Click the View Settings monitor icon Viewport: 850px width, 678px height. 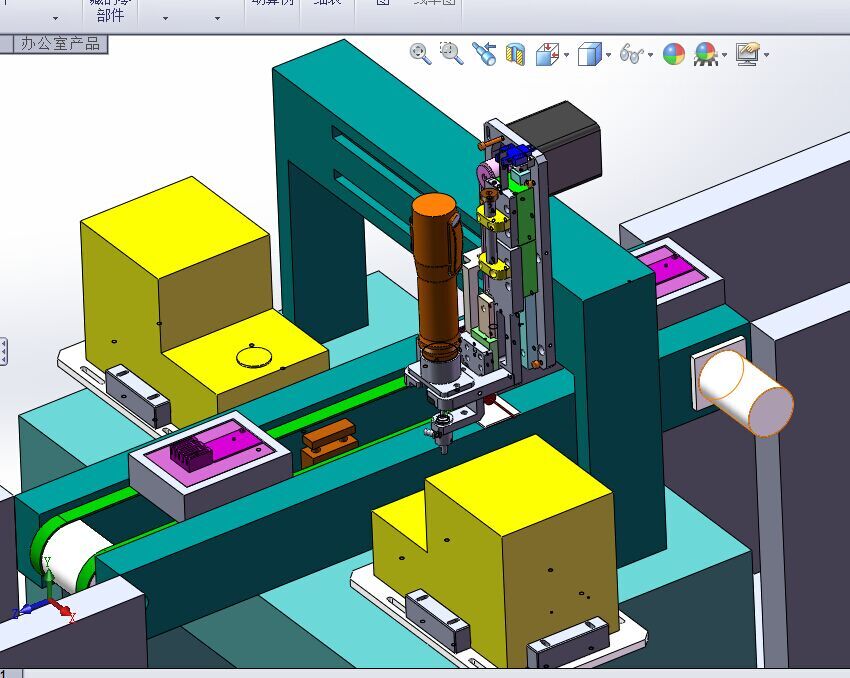click(748, 54)
